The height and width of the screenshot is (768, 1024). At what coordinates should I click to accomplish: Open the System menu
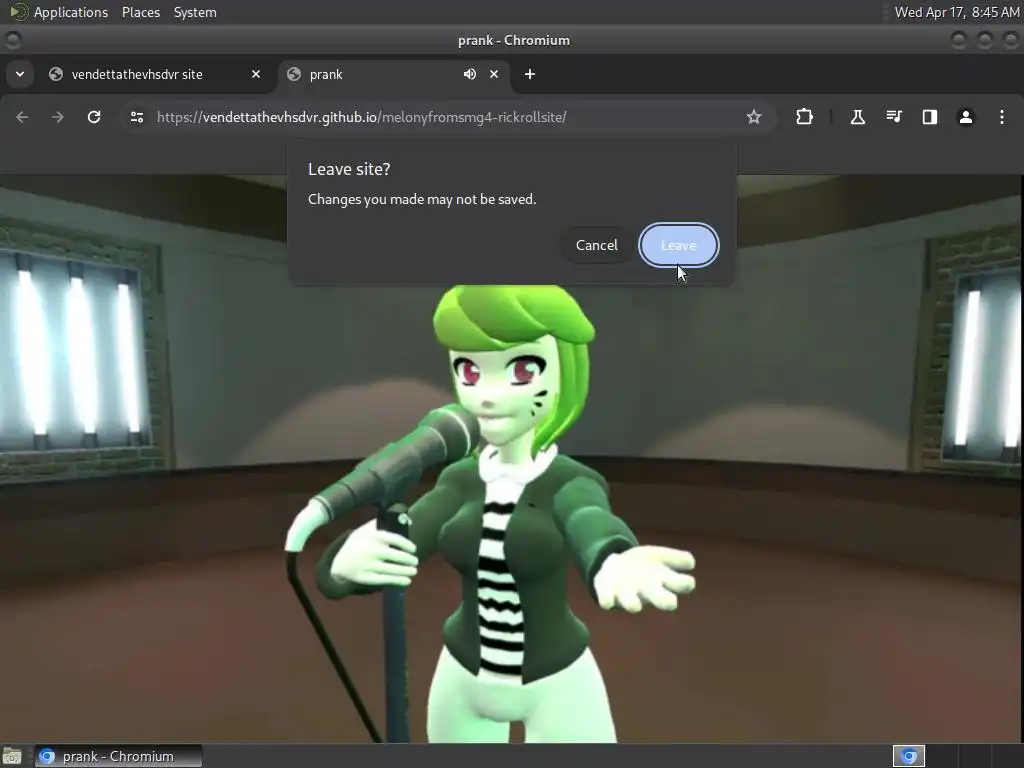(x=195, y=12)
